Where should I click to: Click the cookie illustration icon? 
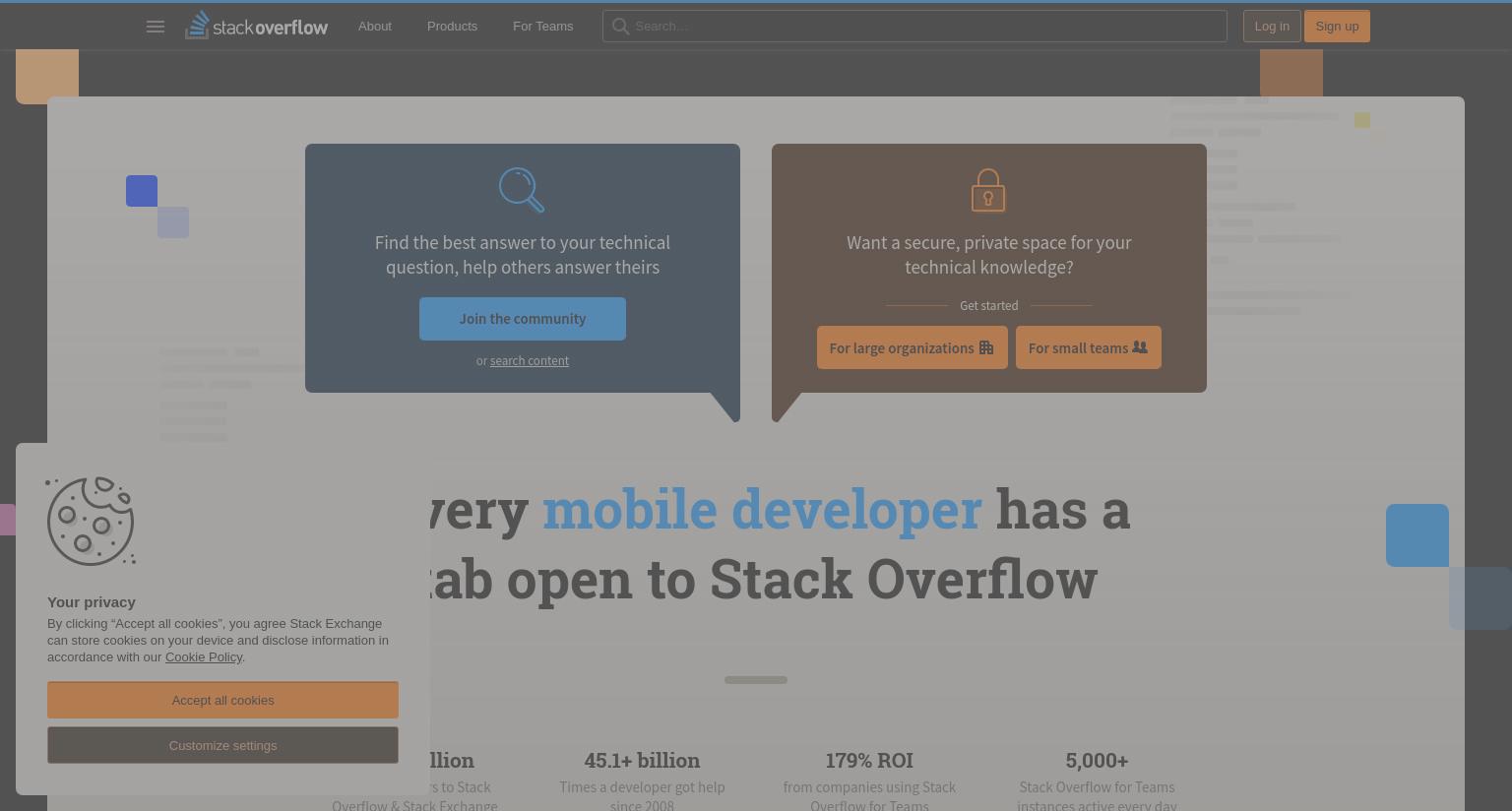click(x=91, y=522)
